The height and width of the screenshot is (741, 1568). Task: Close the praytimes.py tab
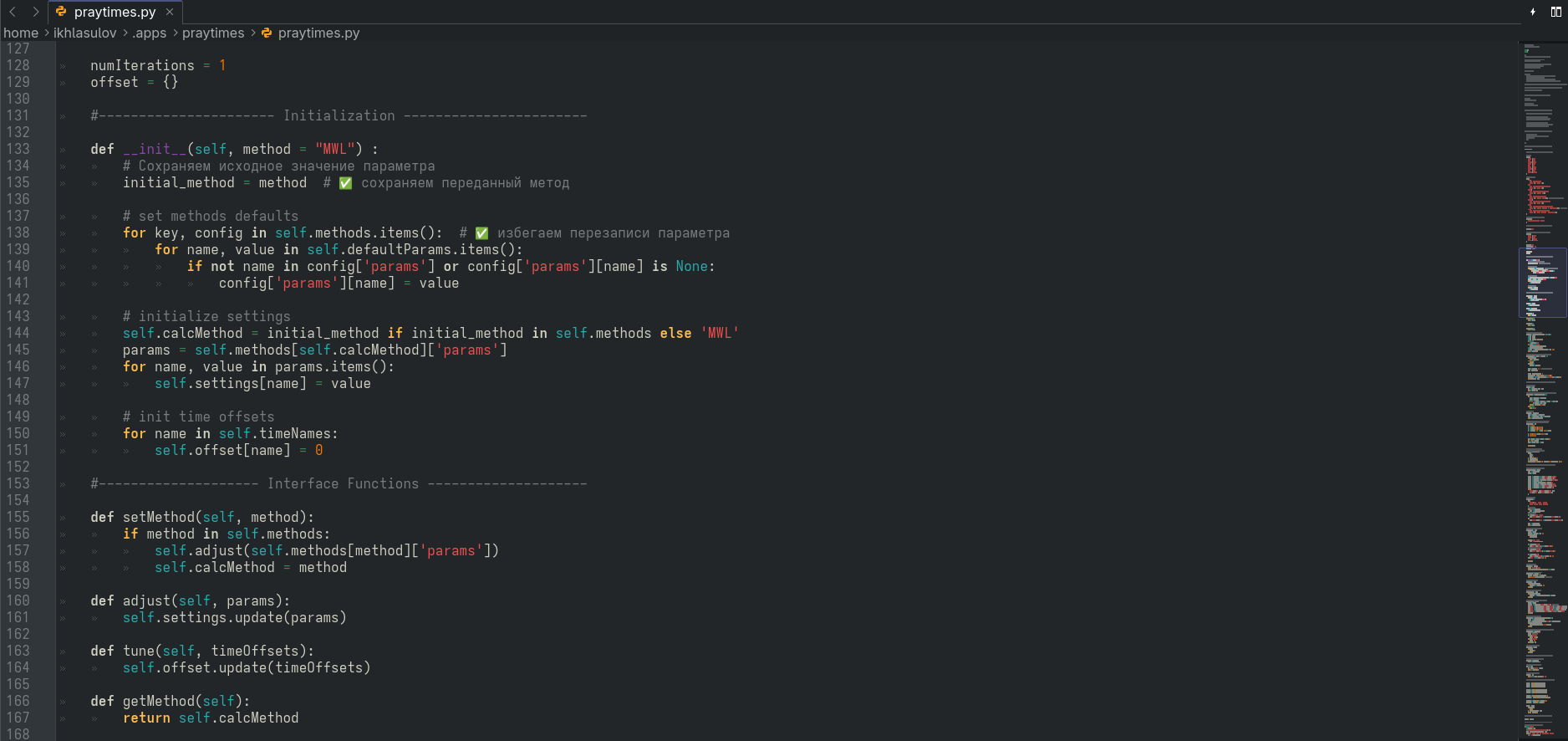click(x=170, y=12)
